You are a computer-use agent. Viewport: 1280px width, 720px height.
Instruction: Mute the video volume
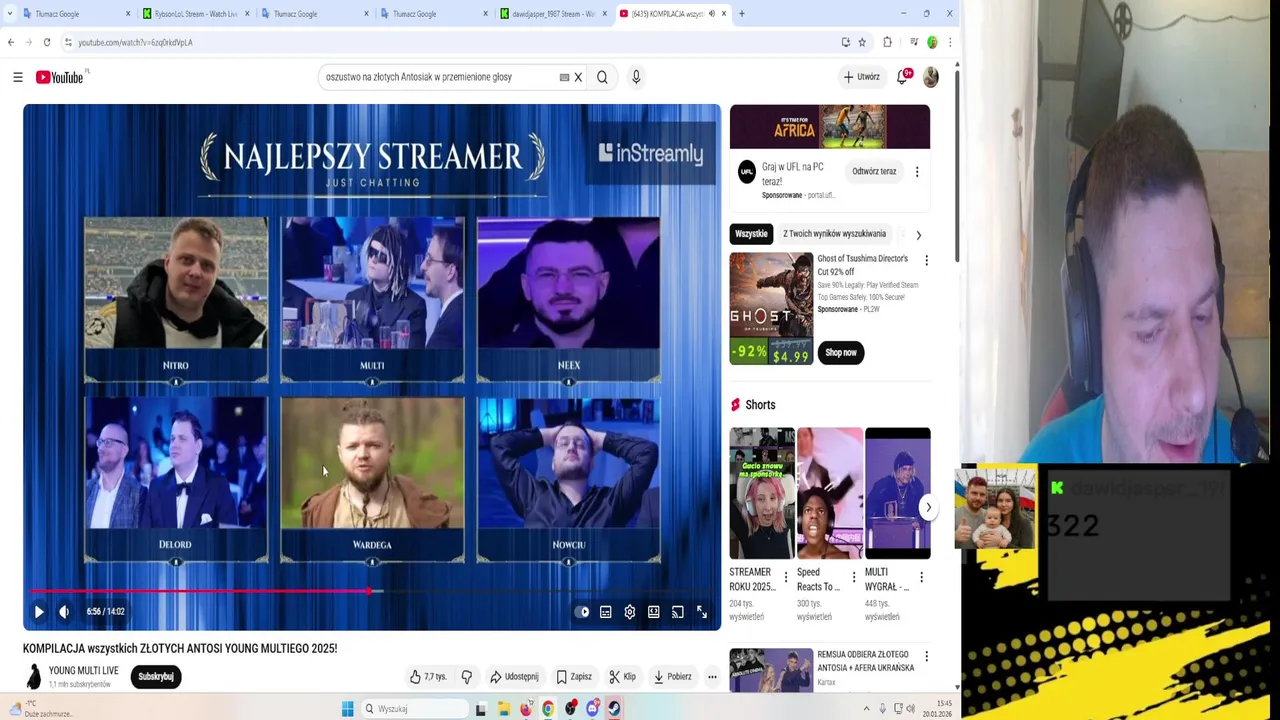pyautogui.click(x=64, y=612)
